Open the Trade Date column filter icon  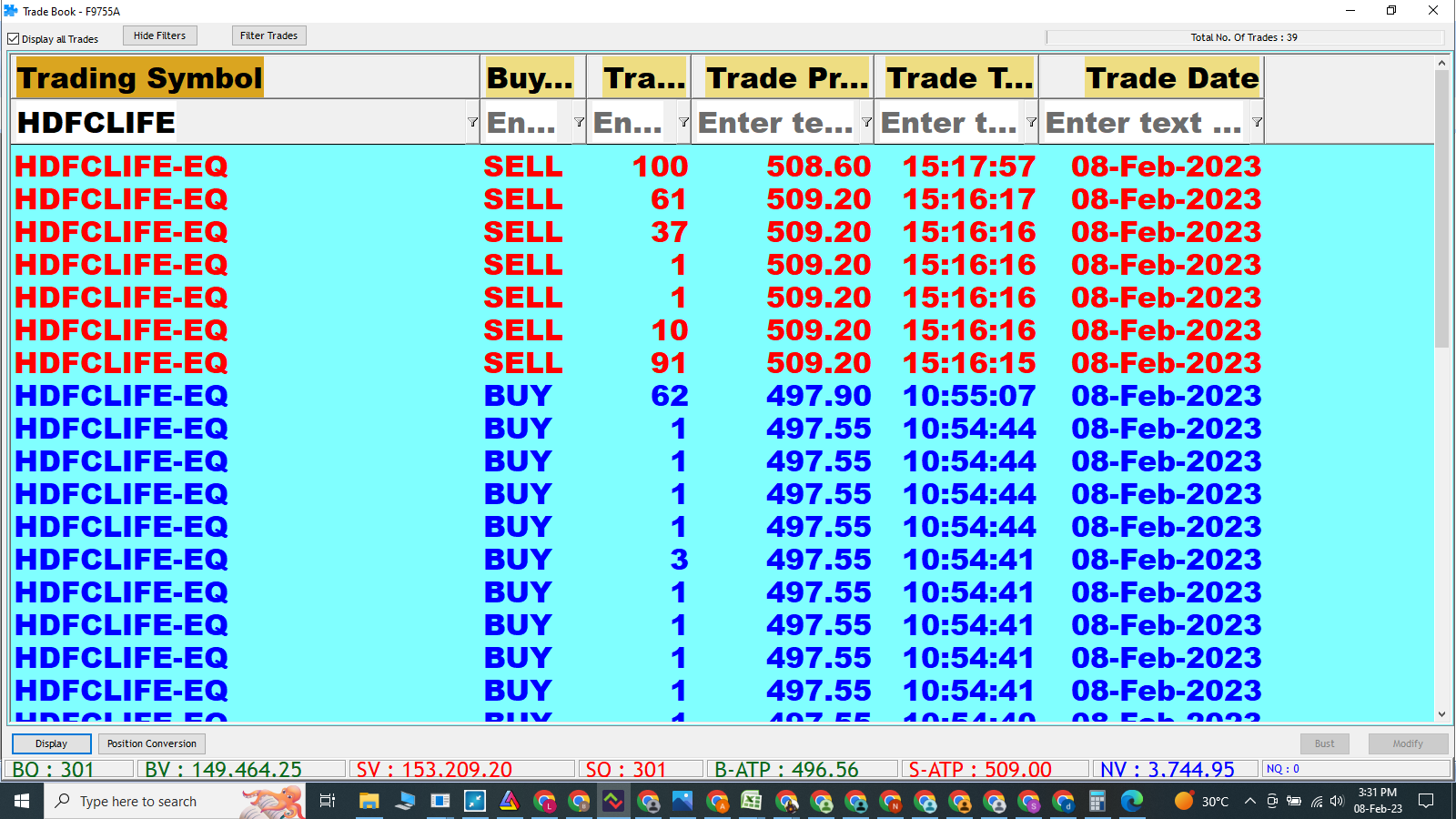1257,122
